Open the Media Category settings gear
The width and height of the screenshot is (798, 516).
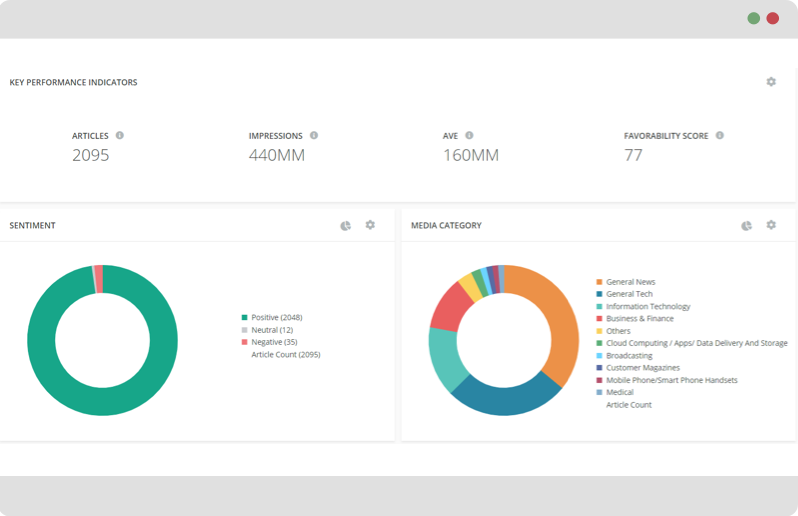[x=770, y=226]
